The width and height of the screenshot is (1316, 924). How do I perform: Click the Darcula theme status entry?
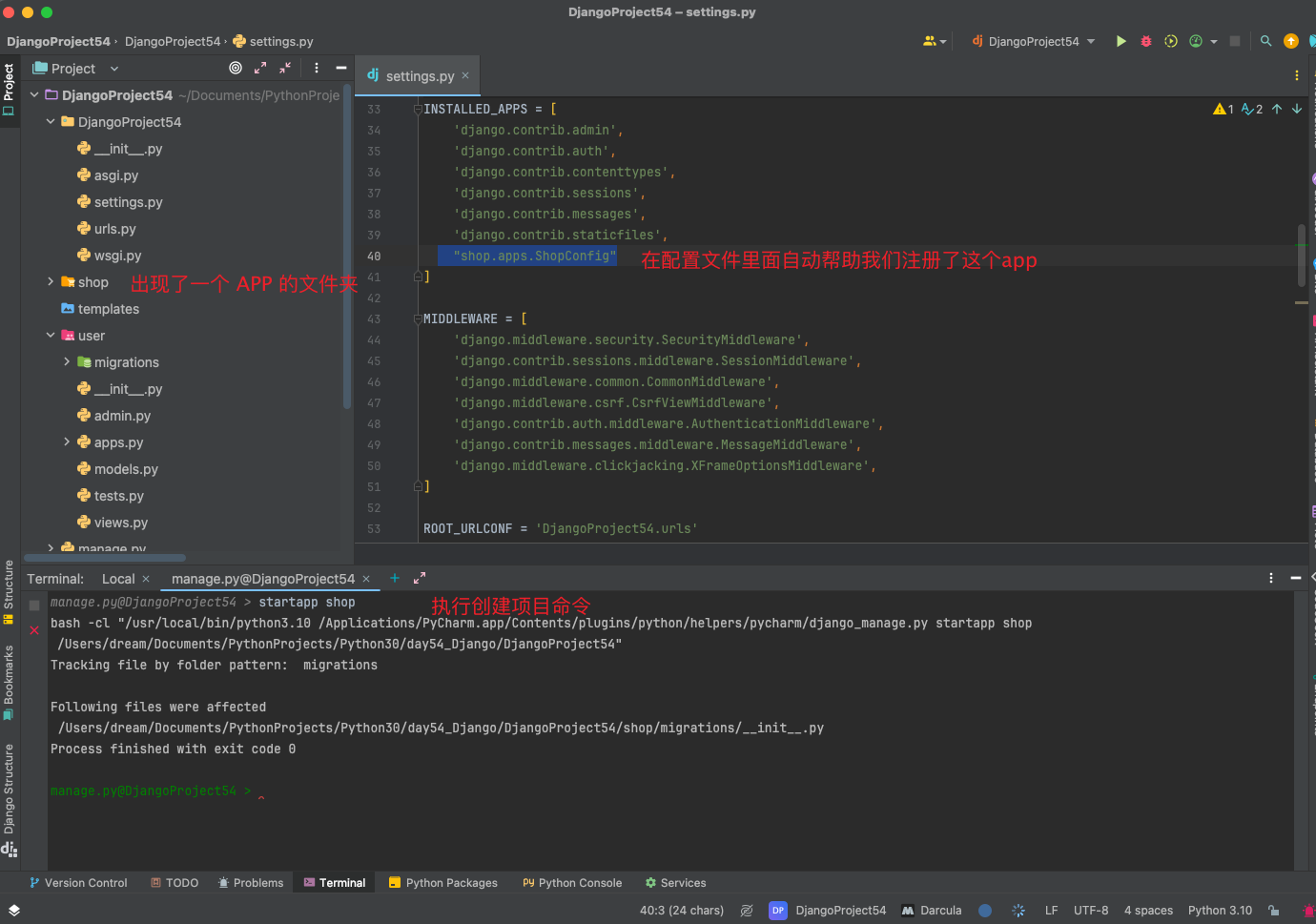932,910
